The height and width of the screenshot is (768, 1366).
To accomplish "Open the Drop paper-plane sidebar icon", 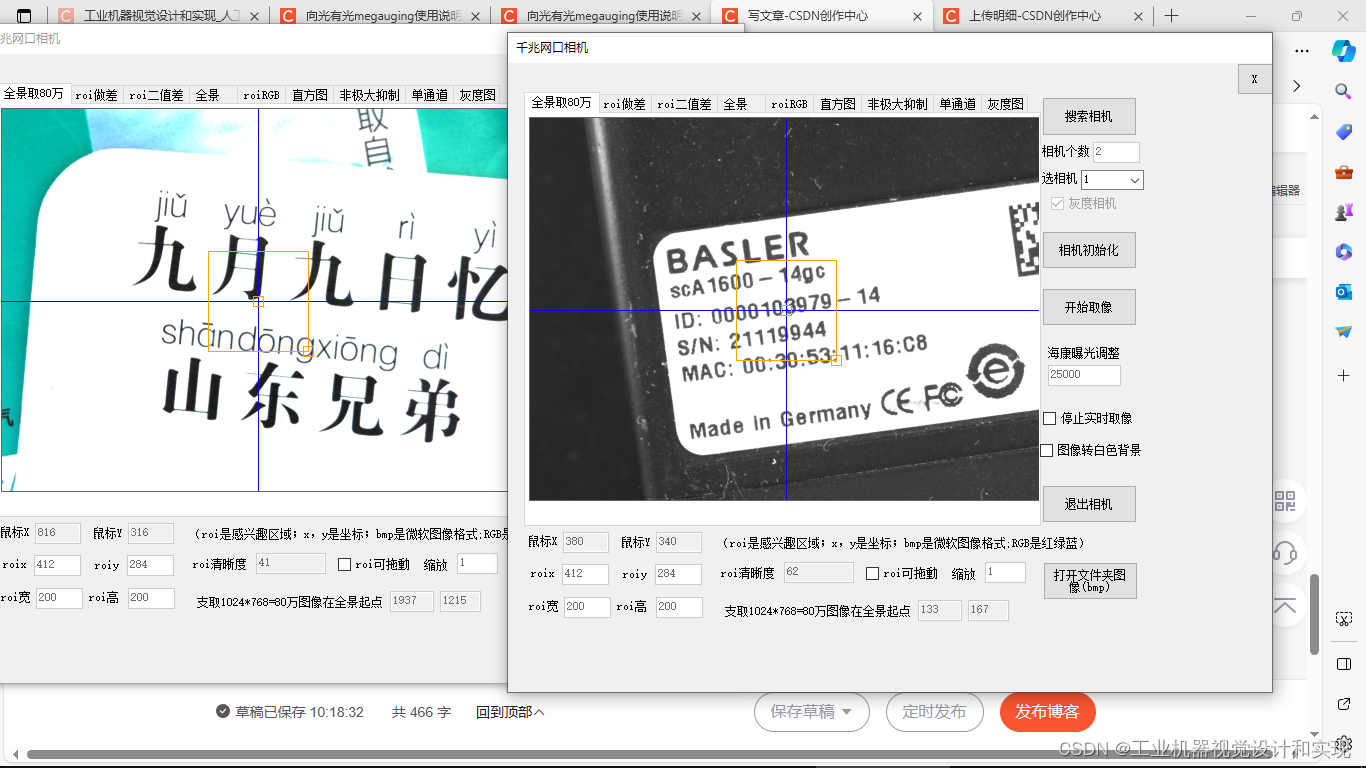I will tap(1343, 332).
